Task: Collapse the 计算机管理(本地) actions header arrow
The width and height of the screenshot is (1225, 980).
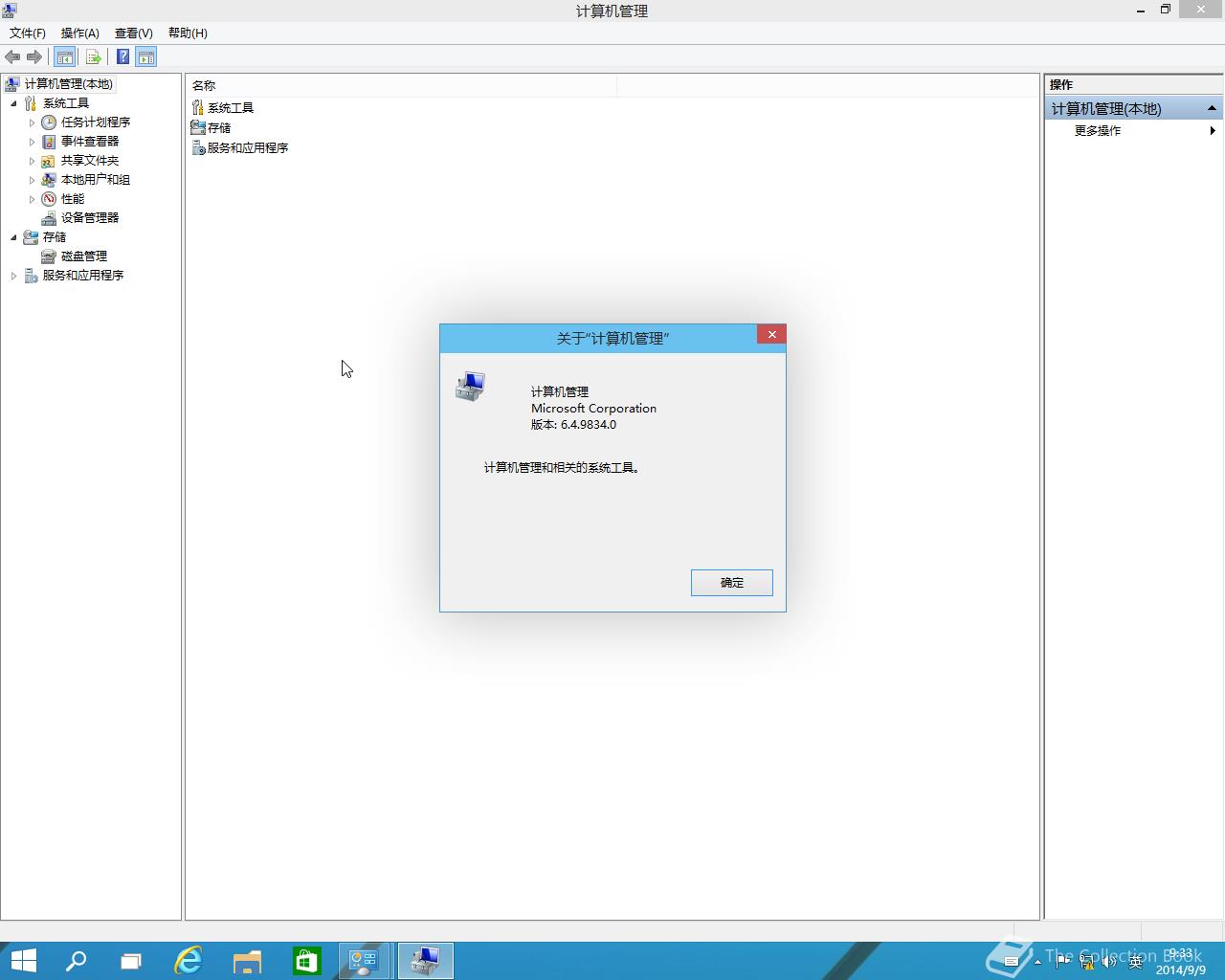Action: pos(1212,108)
